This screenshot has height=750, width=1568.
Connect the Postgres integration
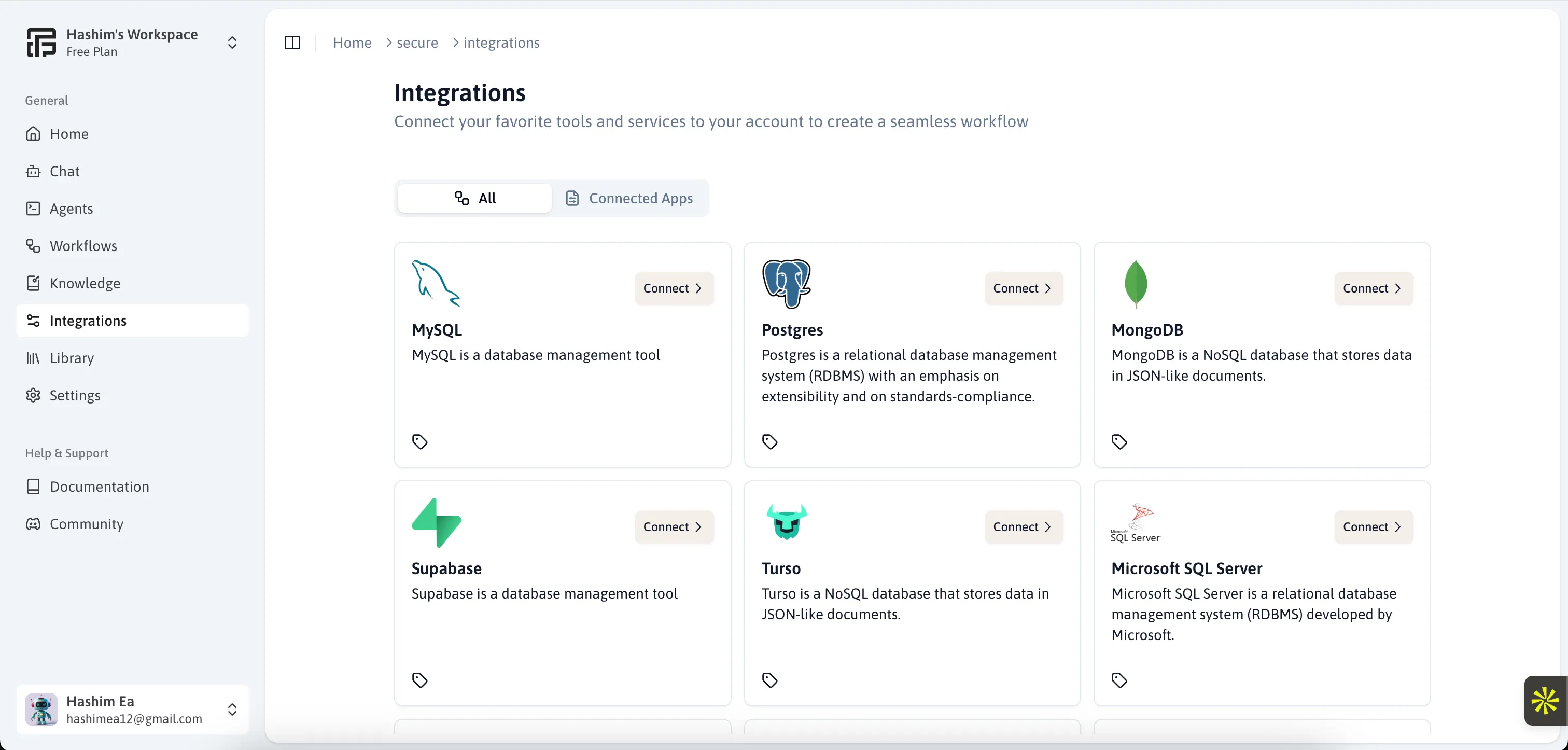[x=1024, y=288]
